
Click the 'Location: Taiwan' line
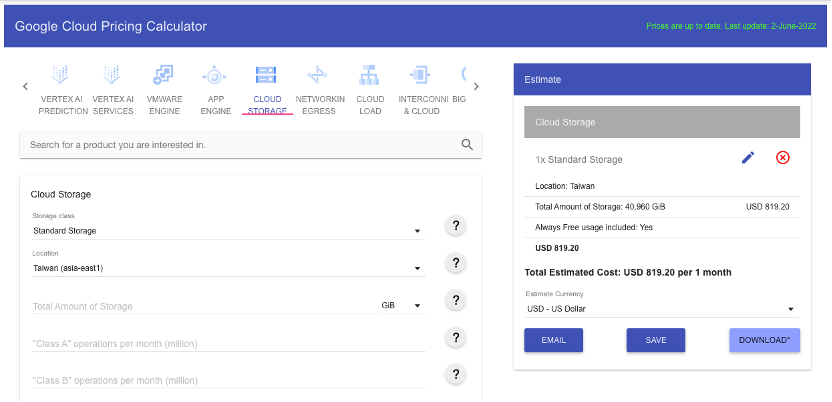(565, 186)
